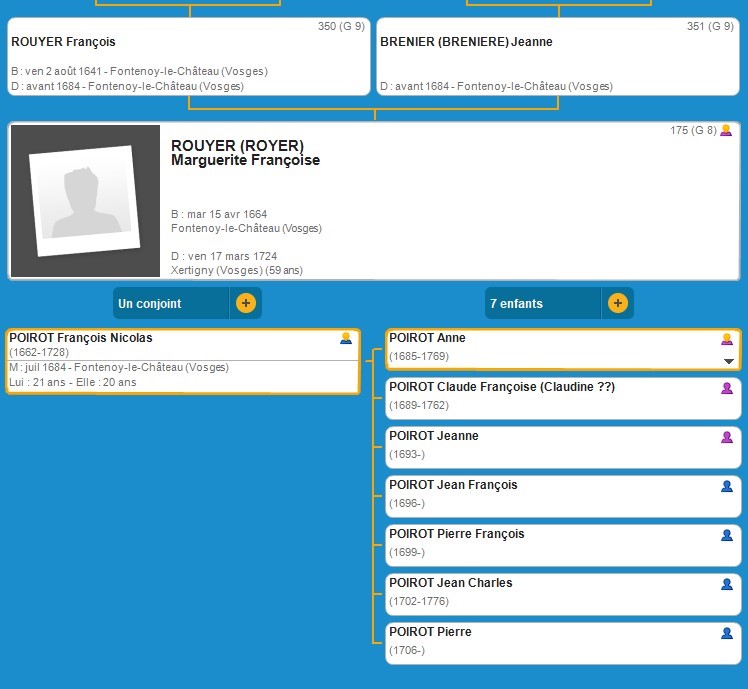
Task: Open mother BRENIER (BRENIERE) Jeanne's card
Action: (557, 57)
